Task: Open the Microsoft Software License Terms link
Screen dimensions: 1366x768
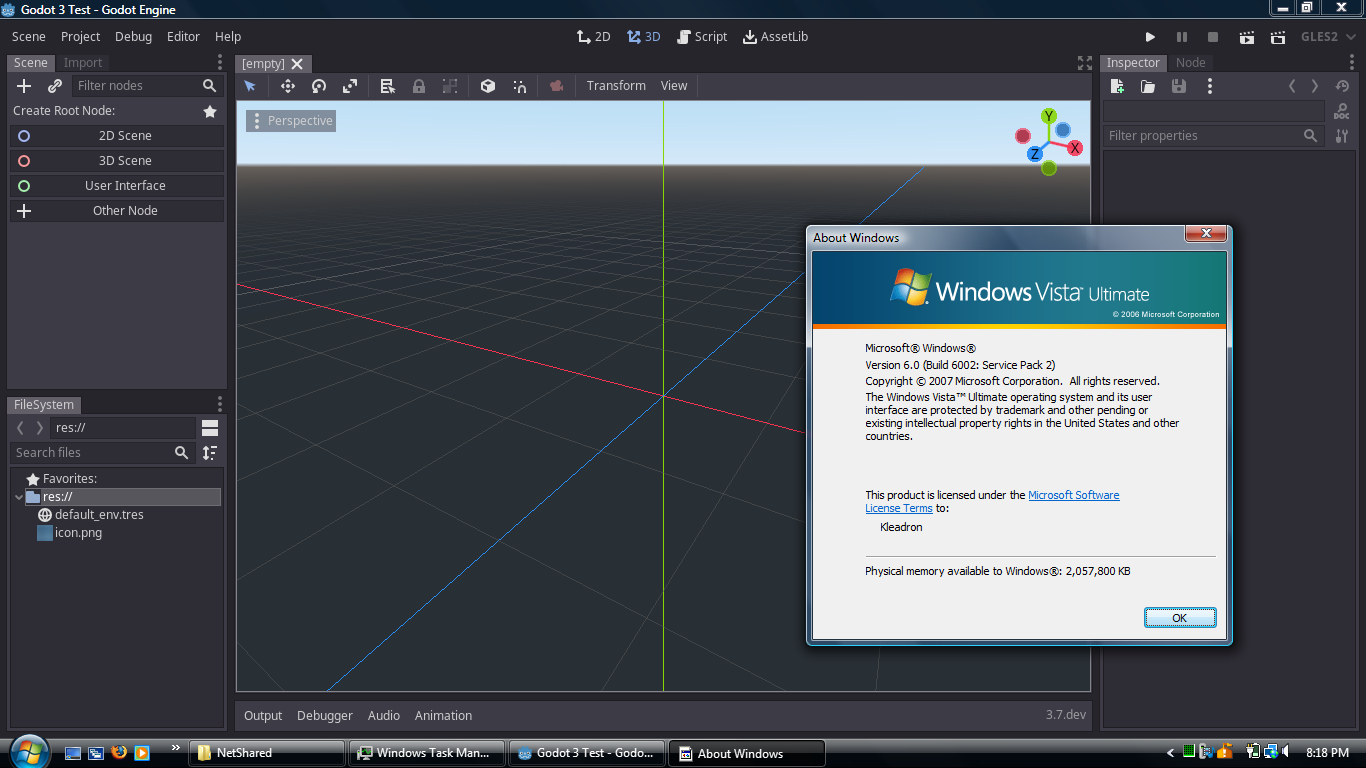Action: pyautogui.click(x=1073, y=495)
